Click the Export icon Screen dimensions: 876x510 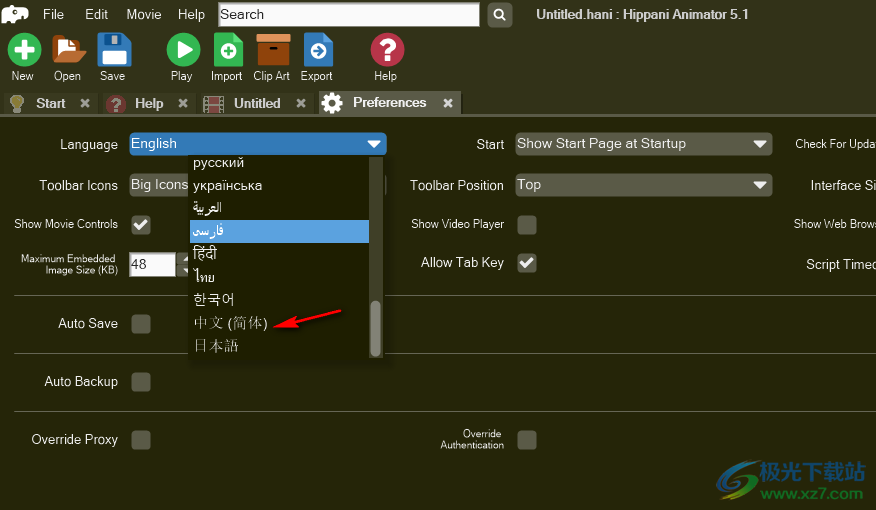click(x=317, y=50)
